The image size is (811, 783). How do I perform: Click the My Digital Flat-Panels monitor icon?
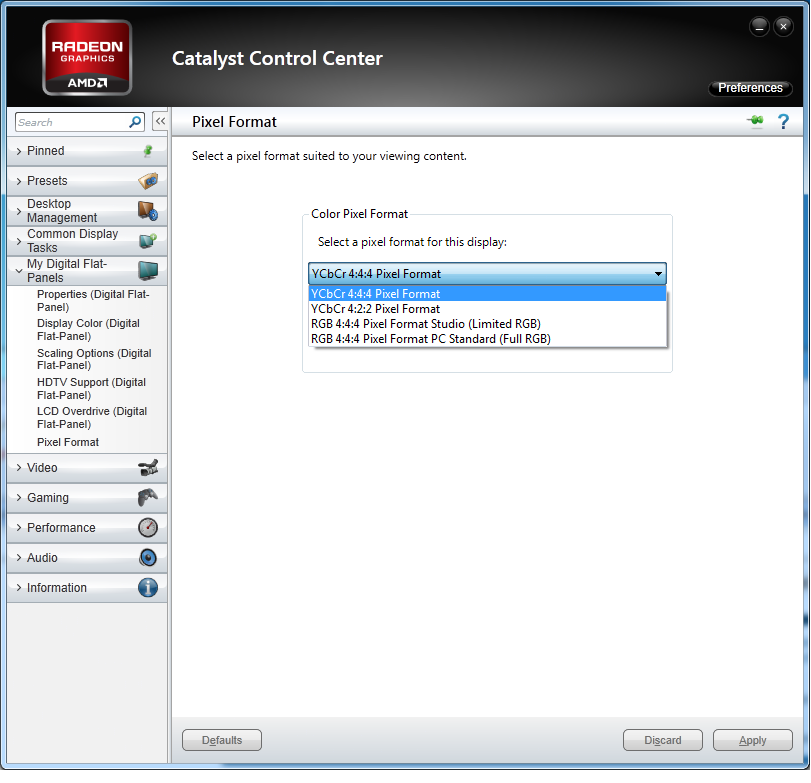pyautogui.click(x=148, y=270)
